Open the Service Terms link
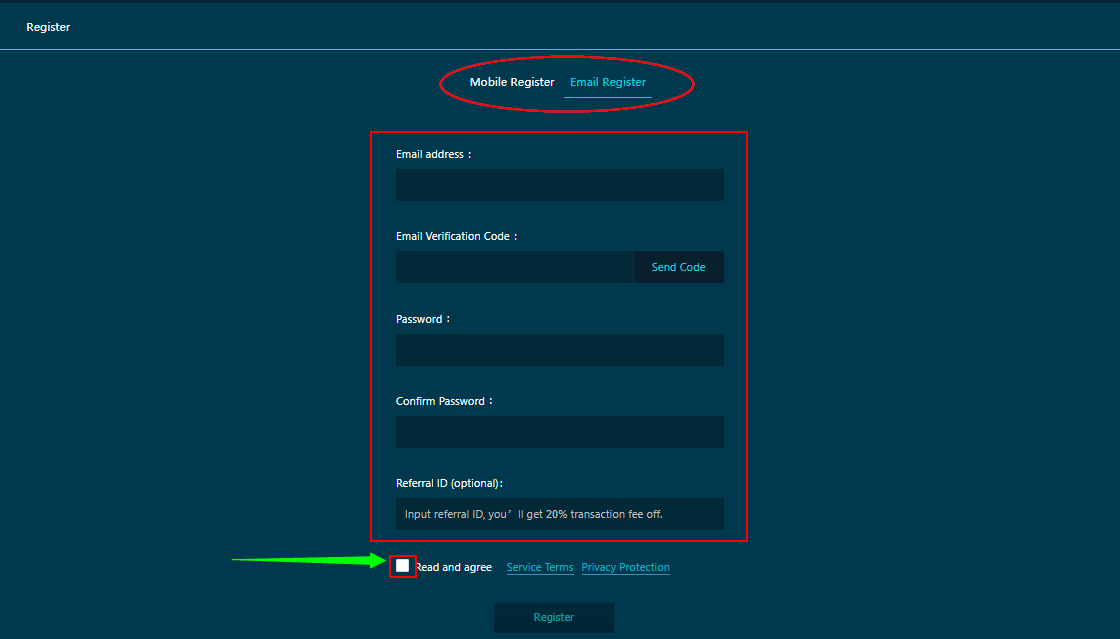This screenshot has width=1120, height=639. pos(540,567)
